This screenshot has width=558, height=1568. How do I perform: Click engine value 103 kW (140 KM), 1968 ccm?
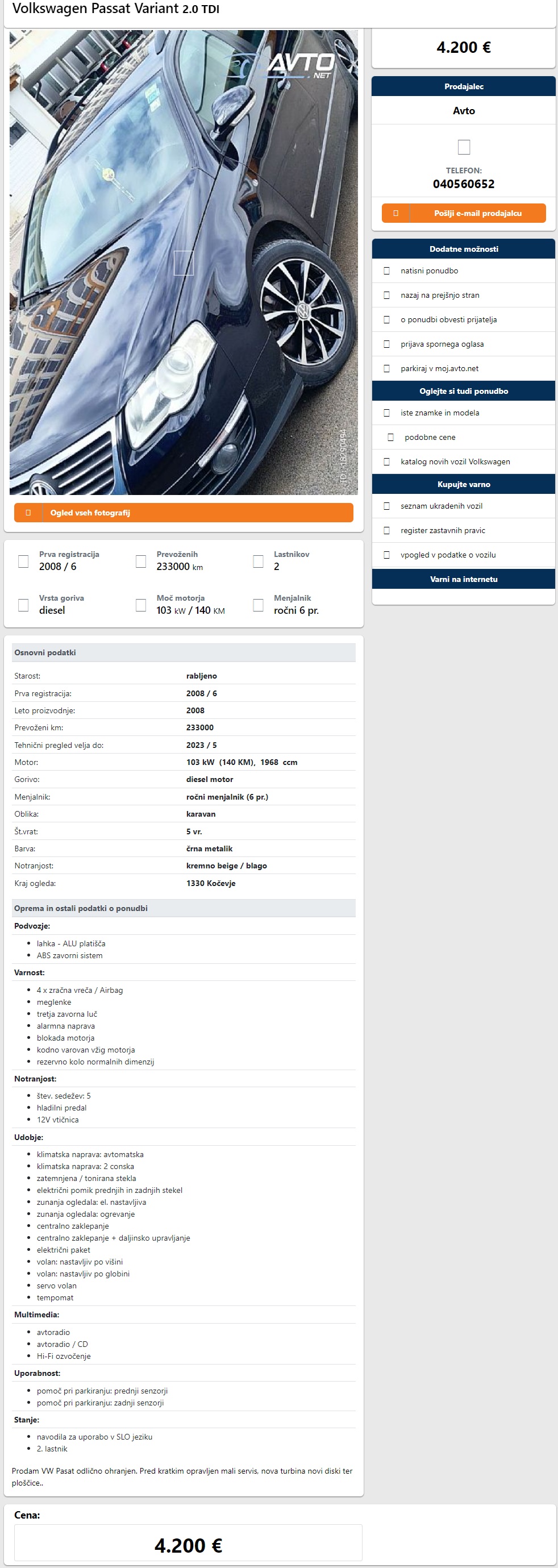[x=241, y=762]
